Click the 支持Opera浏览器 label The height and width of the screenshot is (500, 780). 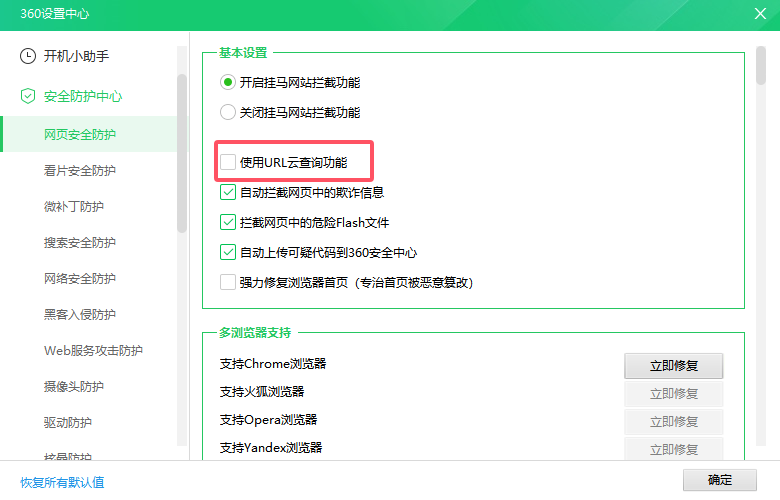tap(269, 419)
